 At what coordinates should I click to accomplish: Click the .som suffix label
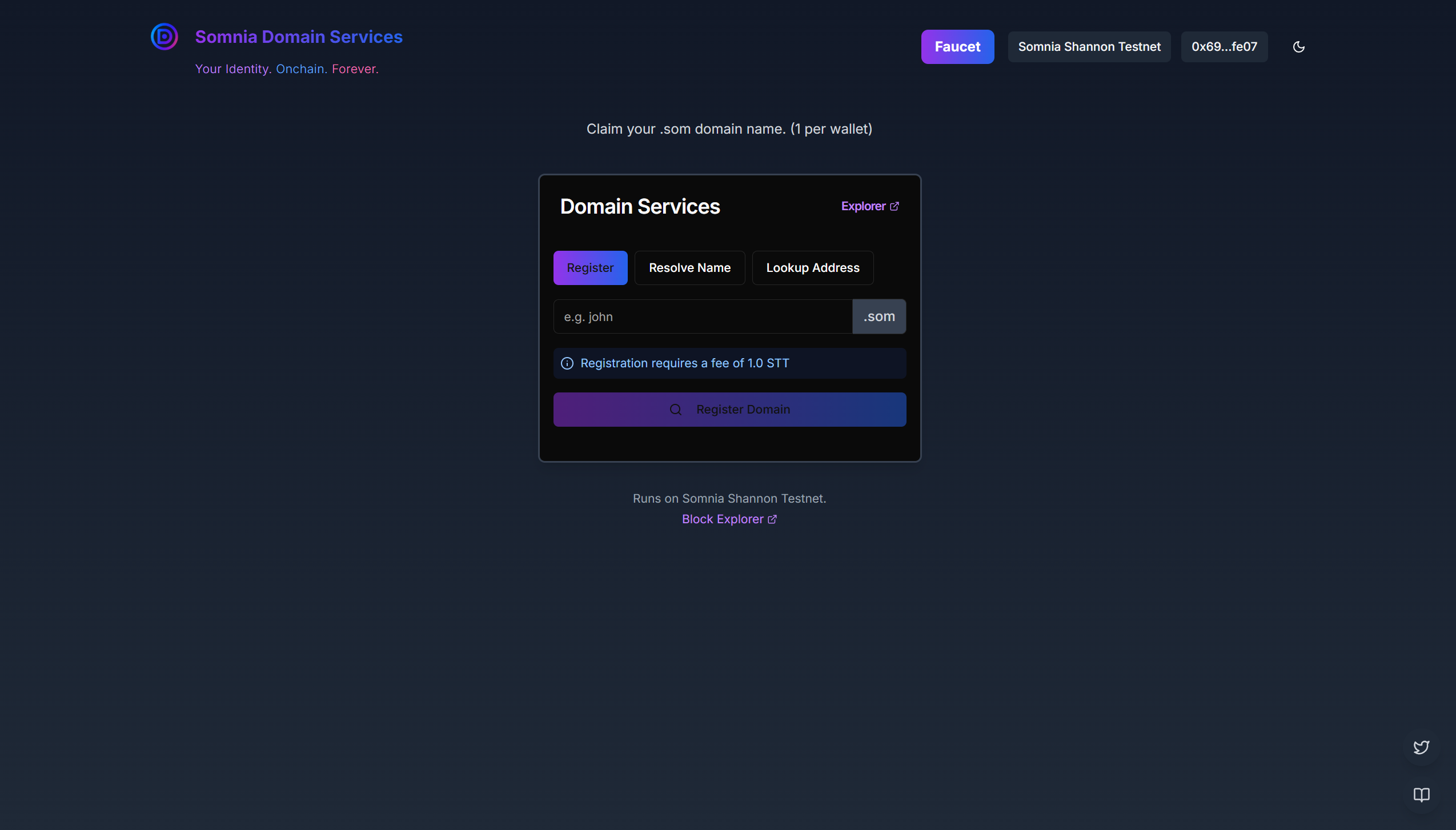[x=879, y=316]
